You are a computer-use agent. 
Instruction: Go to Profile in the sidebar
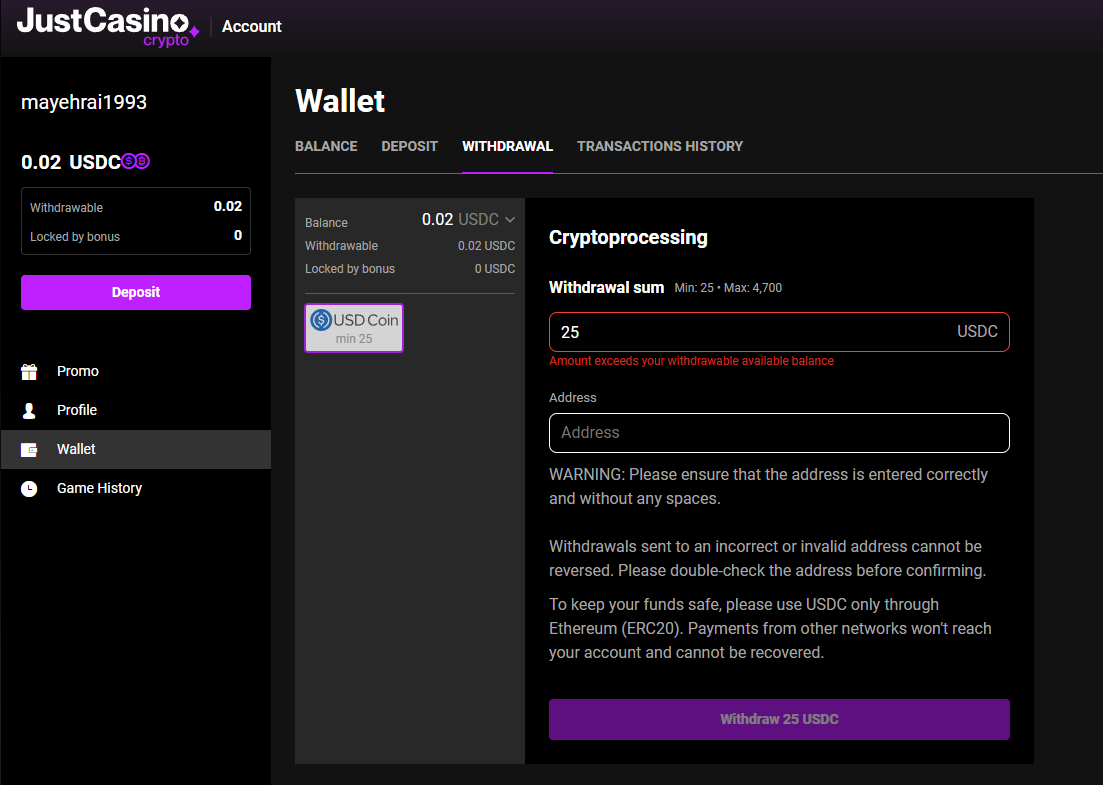136,410
